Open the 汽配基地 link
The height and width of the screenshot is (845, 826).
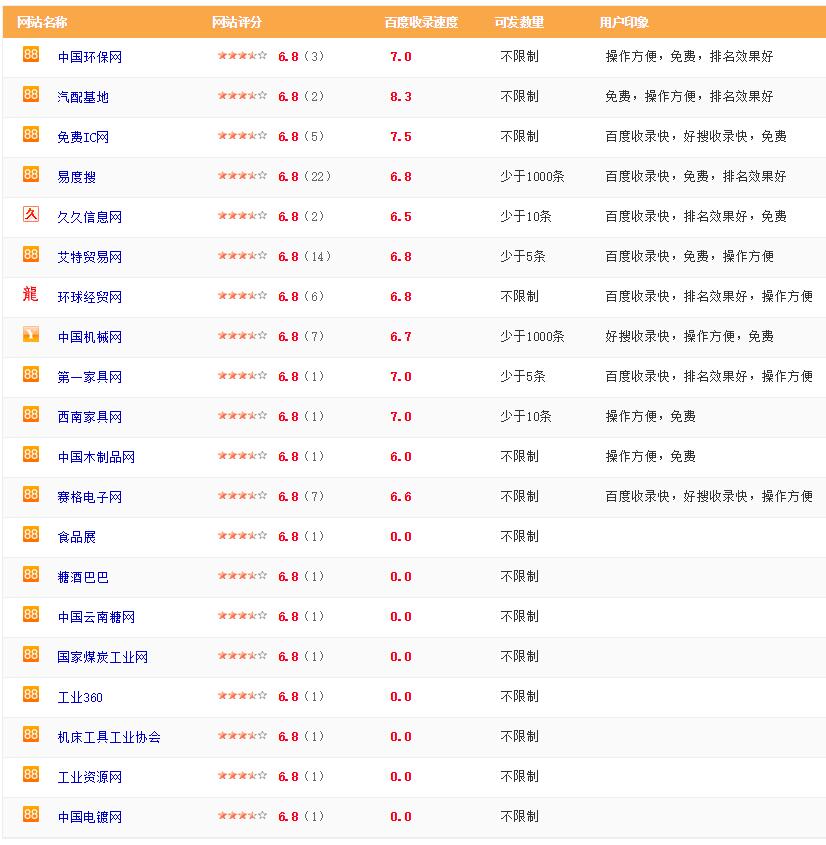83,97
